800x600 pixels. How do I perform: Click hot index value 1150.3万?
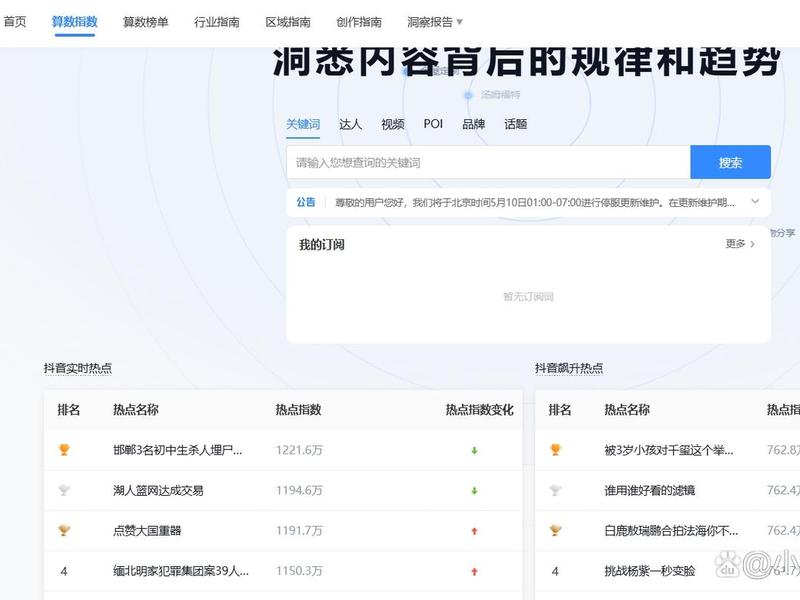pyautogui.click(x=299, y=571)
